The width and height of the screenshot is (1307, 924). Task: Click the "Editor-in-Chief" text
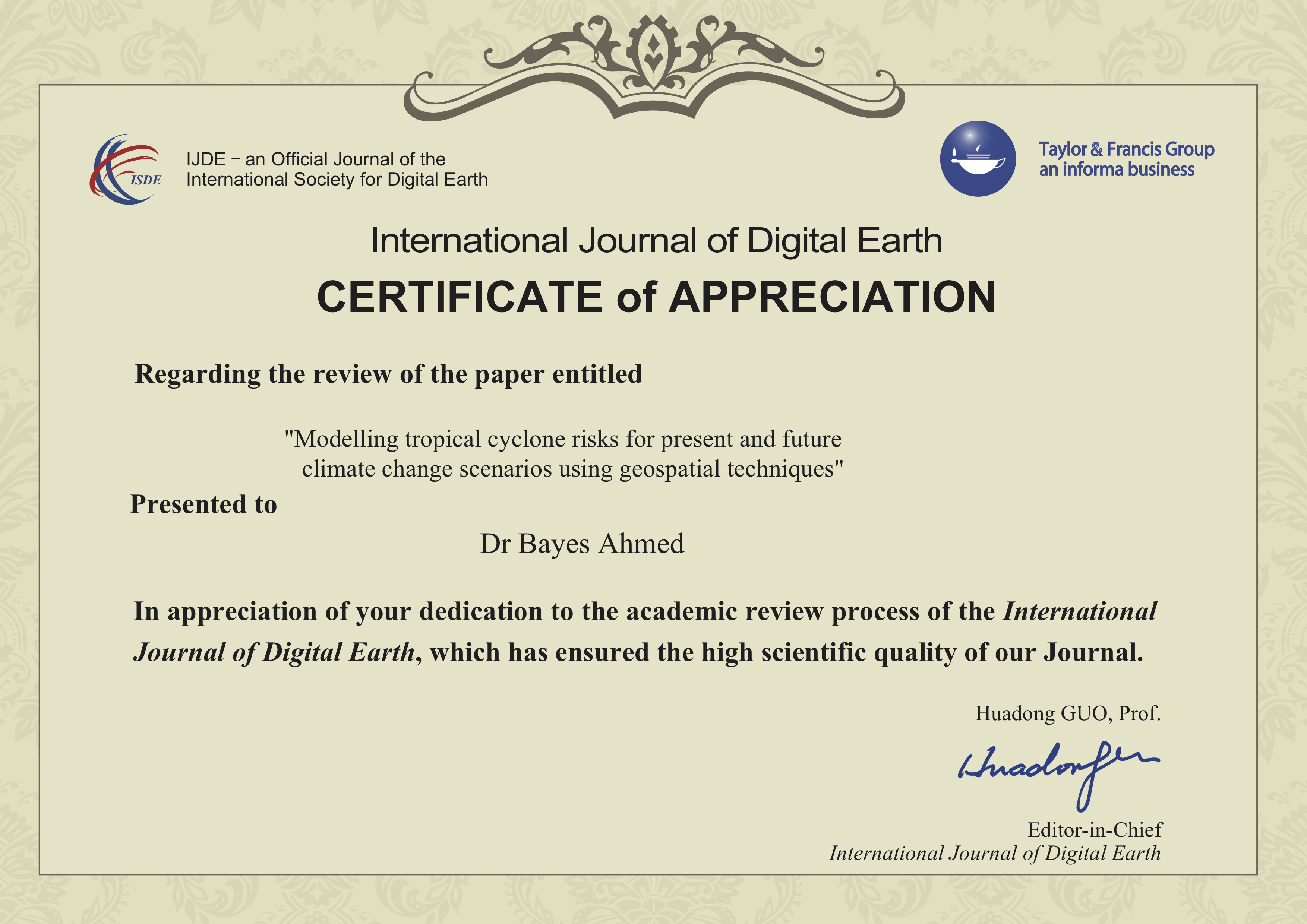coord(1095,830)
